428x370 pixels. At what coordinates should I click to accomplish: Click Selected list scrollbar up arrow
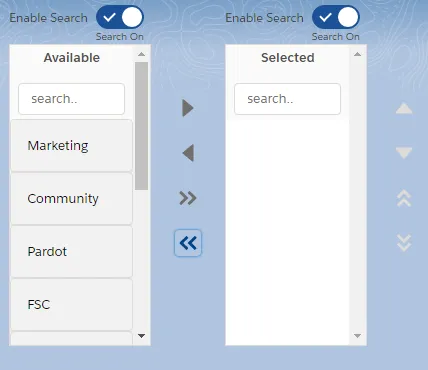[x=357, y=54]
